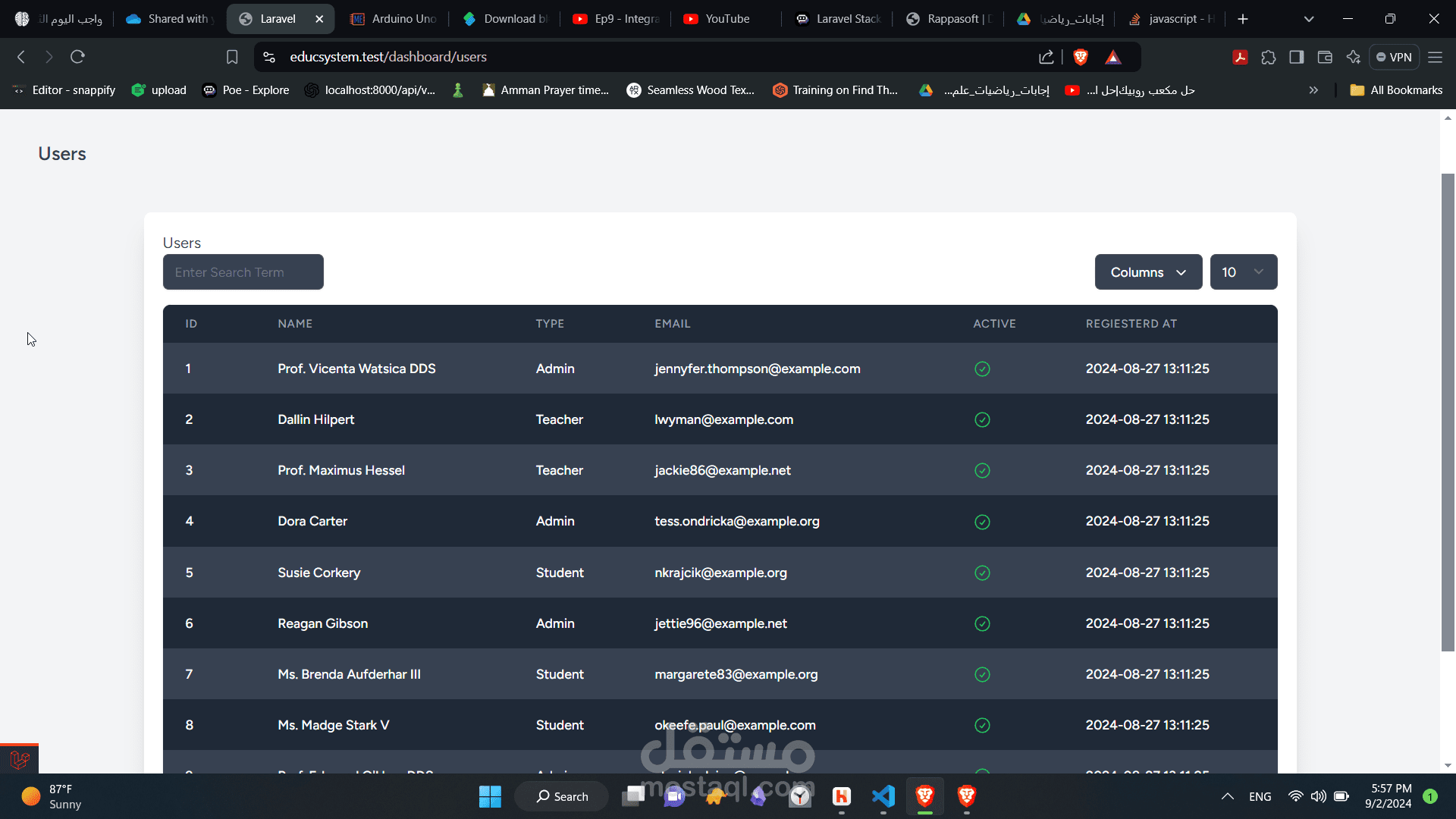Click the Enter Search Term field
Screen dimensions: 1456x819
click(x=243, y=272)
